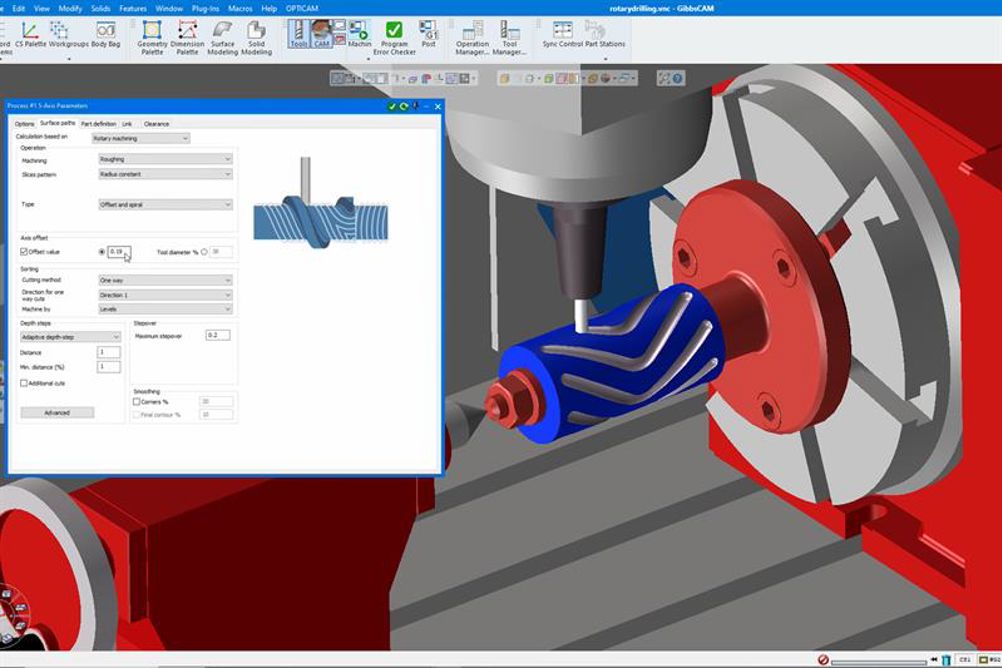Open the Solid Modeling palette
Screen dimensions: 1002x668
(256, 38)
